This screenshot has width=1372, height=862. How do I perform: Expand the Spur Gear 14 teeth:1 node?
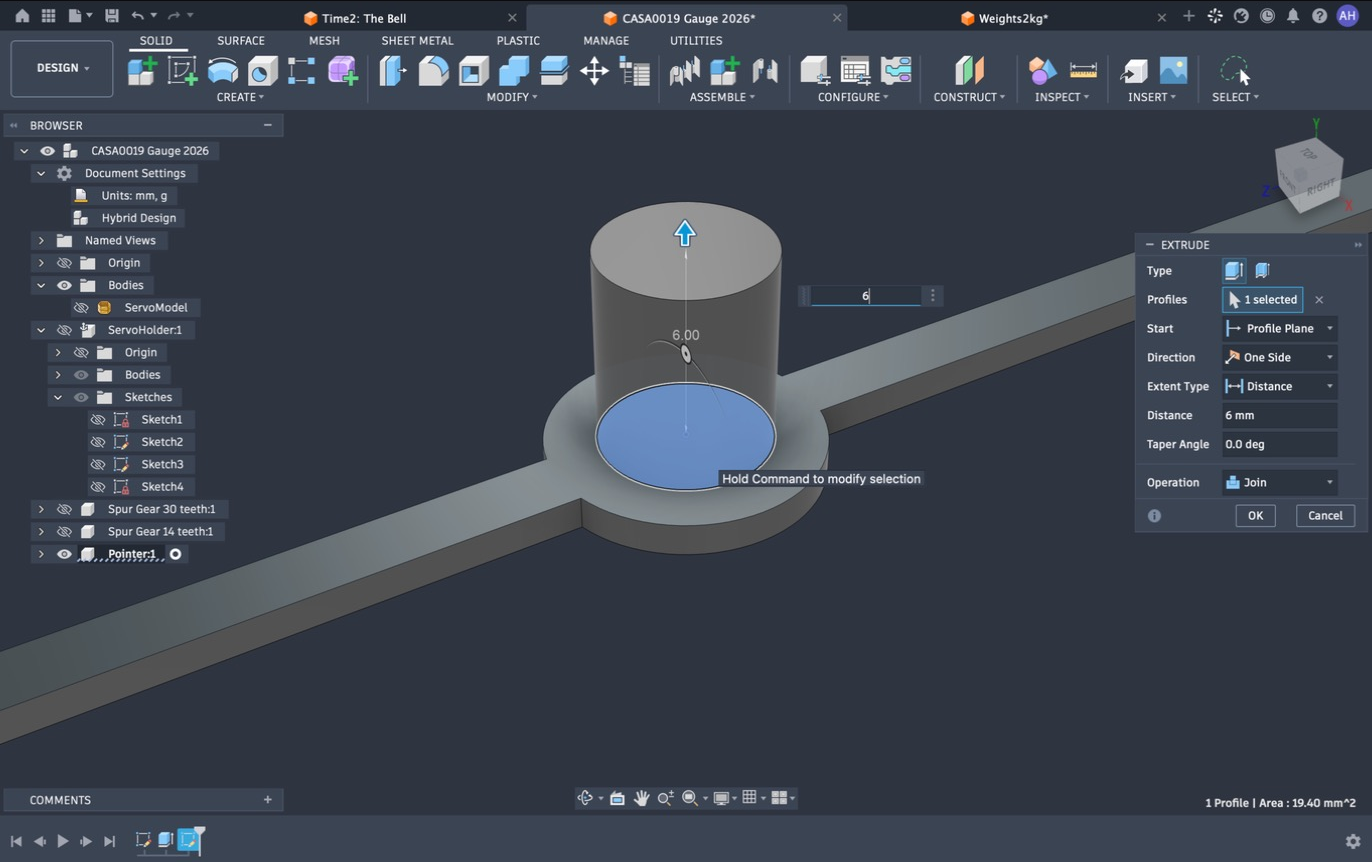point(41,531)
